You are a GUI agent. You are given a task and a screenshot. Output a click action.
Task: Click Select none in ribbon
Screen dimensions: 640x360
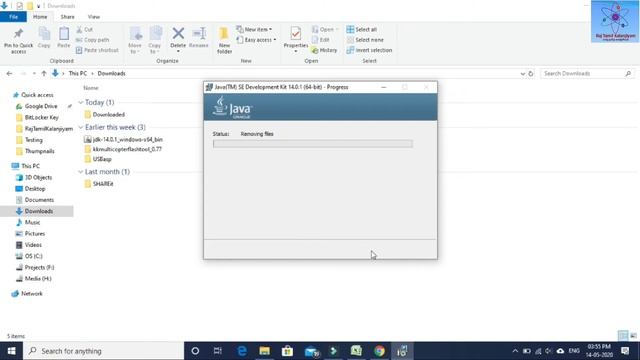[x=365, y=40]
